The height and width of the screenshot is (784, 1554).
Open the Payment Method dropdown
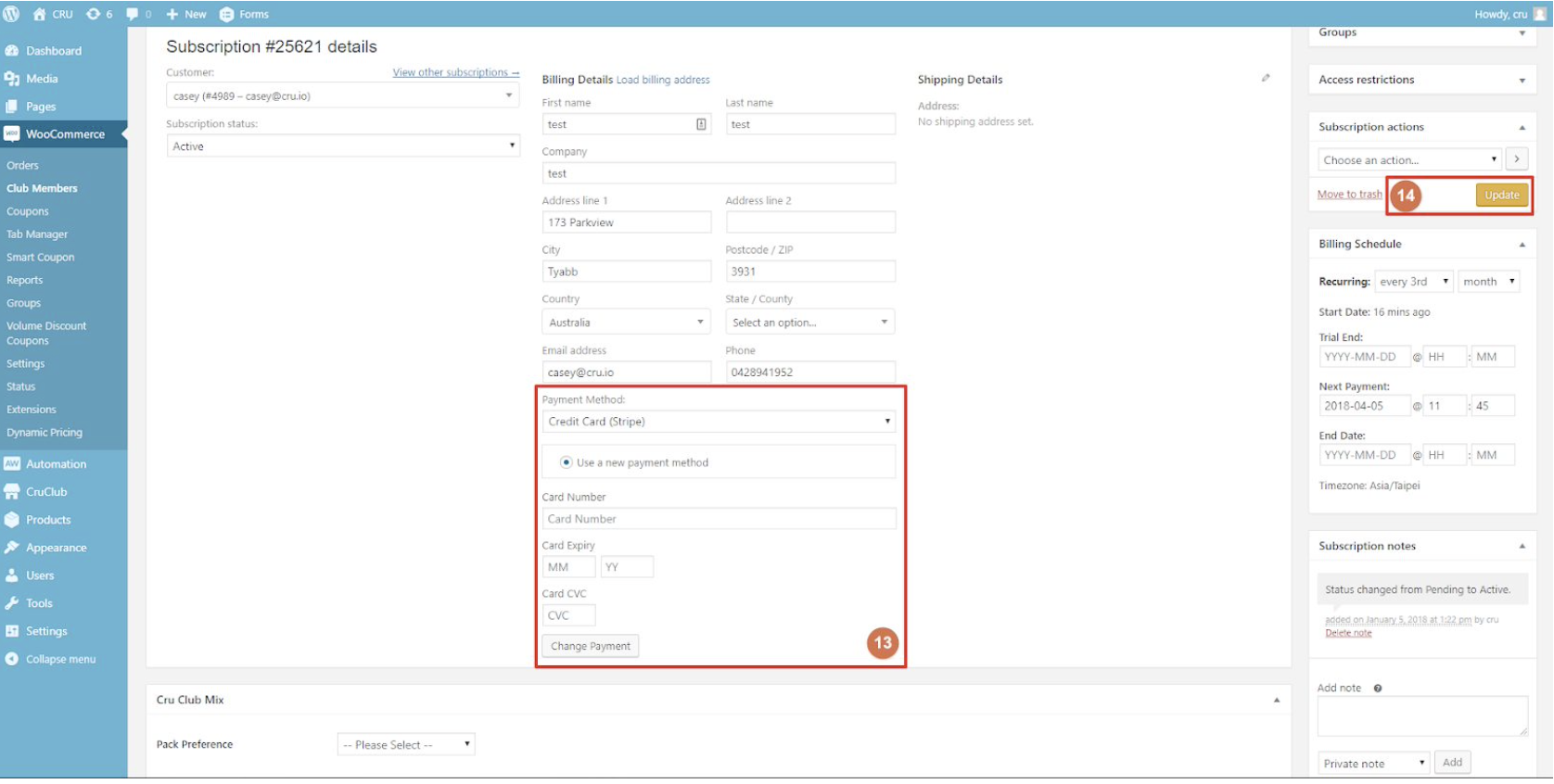click(x=719, y=422)
